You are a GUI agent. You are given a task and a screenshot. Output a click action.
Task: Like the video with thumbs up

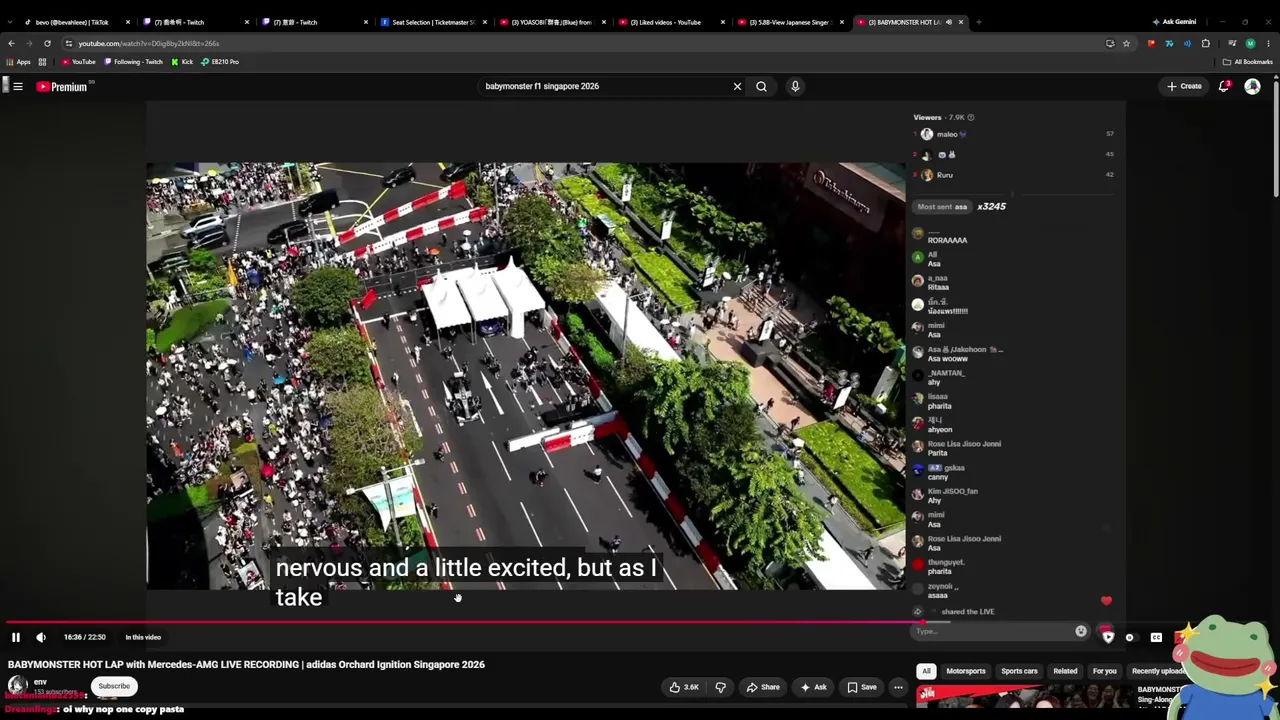click(x=685, y=687)
